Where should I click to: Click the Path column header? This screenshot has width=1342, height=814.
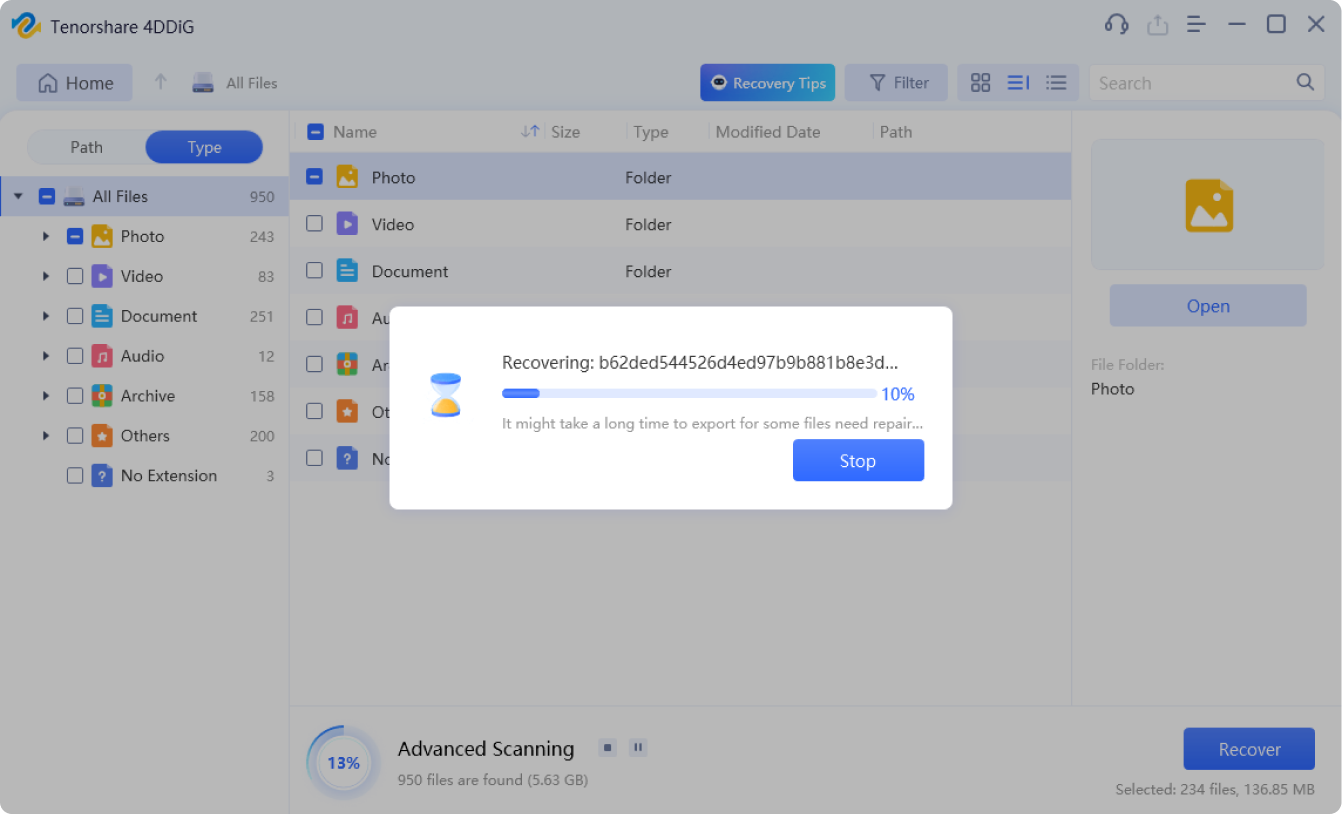tap(896, 132)
